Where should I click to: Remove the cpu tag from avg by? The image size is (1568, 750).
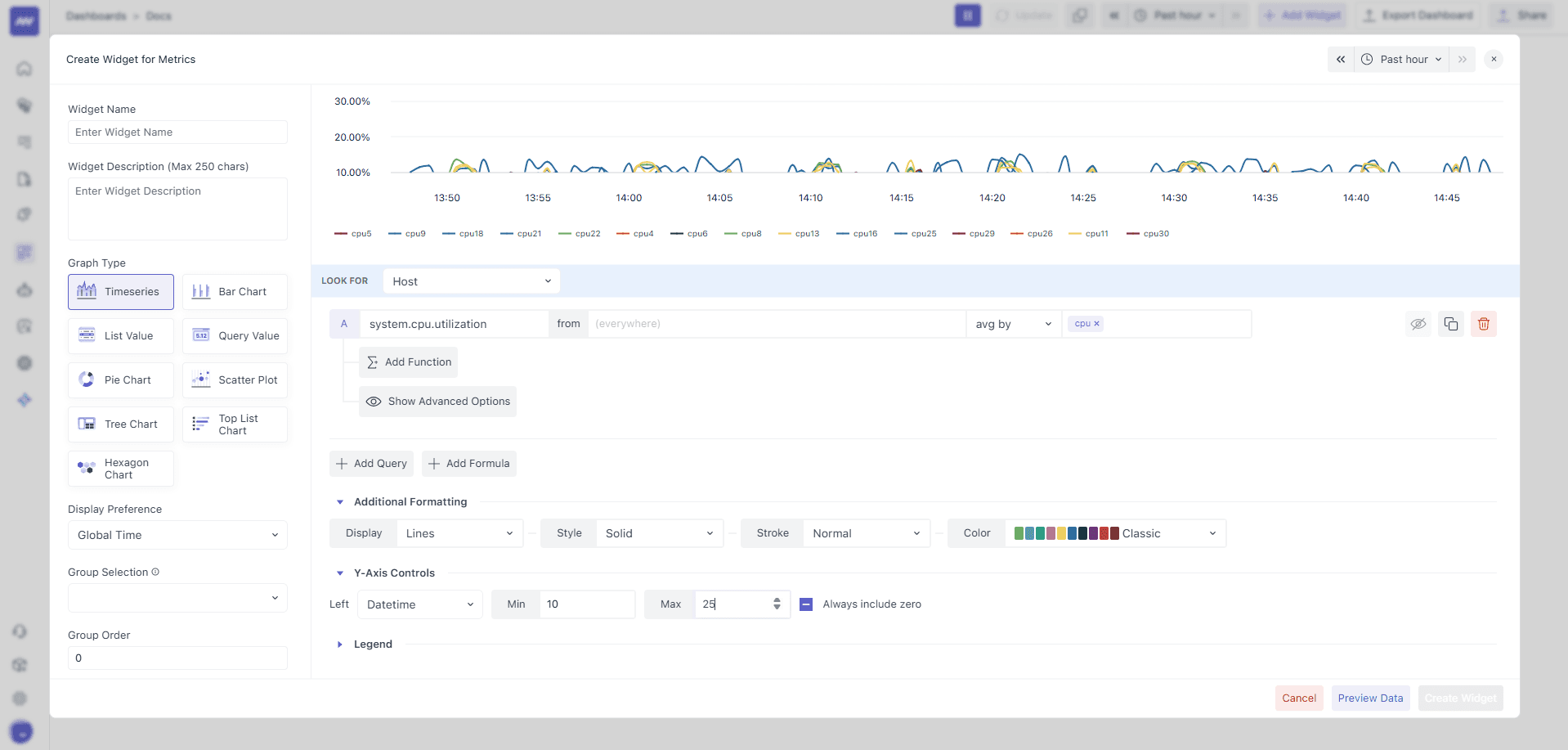tap(1096, 324)
